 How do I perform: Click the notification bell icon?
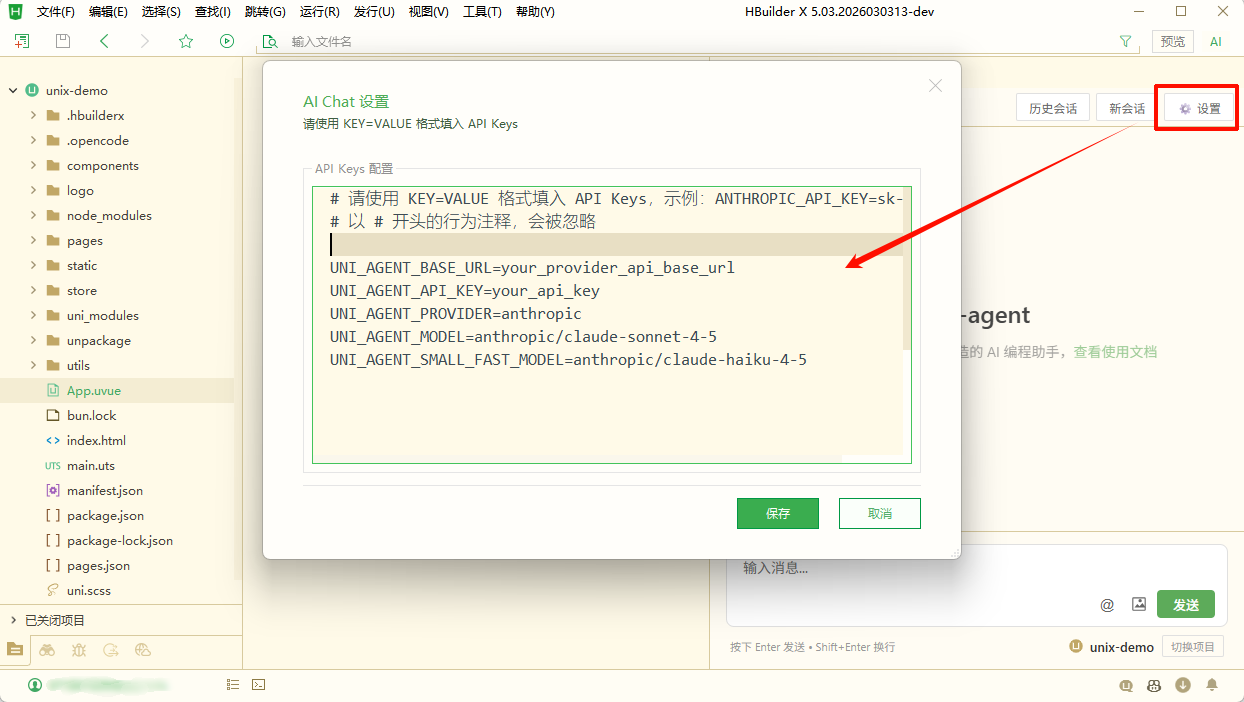coord(1212,685)
